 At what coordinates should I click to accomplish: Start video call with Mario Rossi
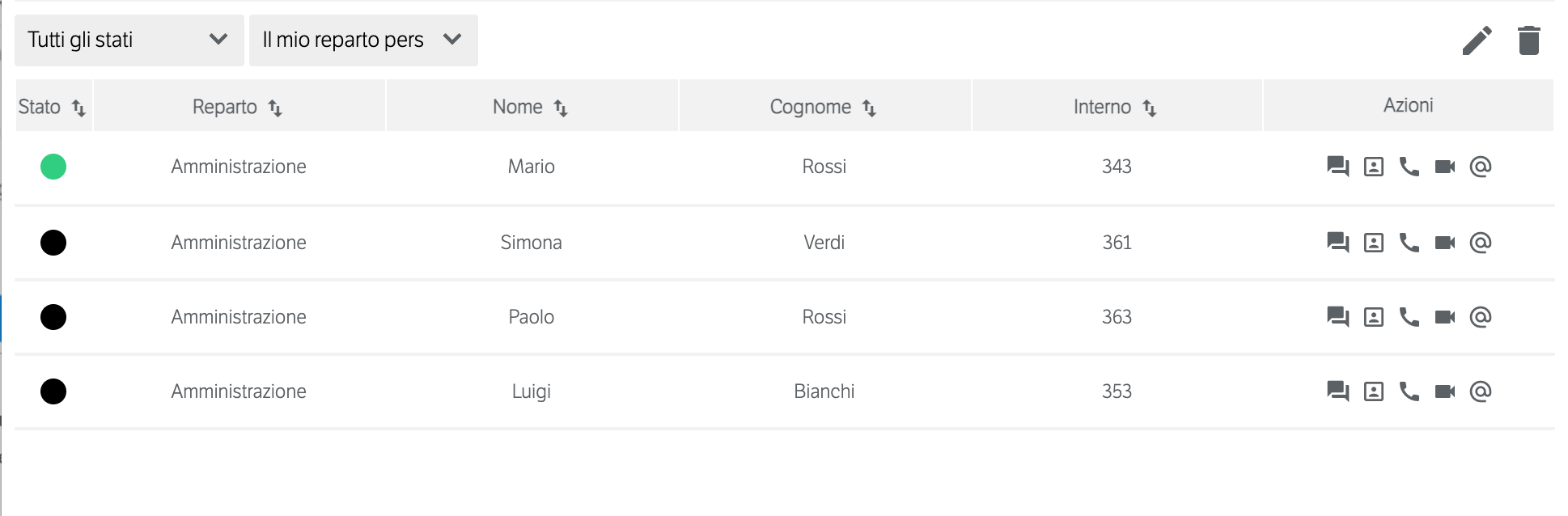point(1444,167)
